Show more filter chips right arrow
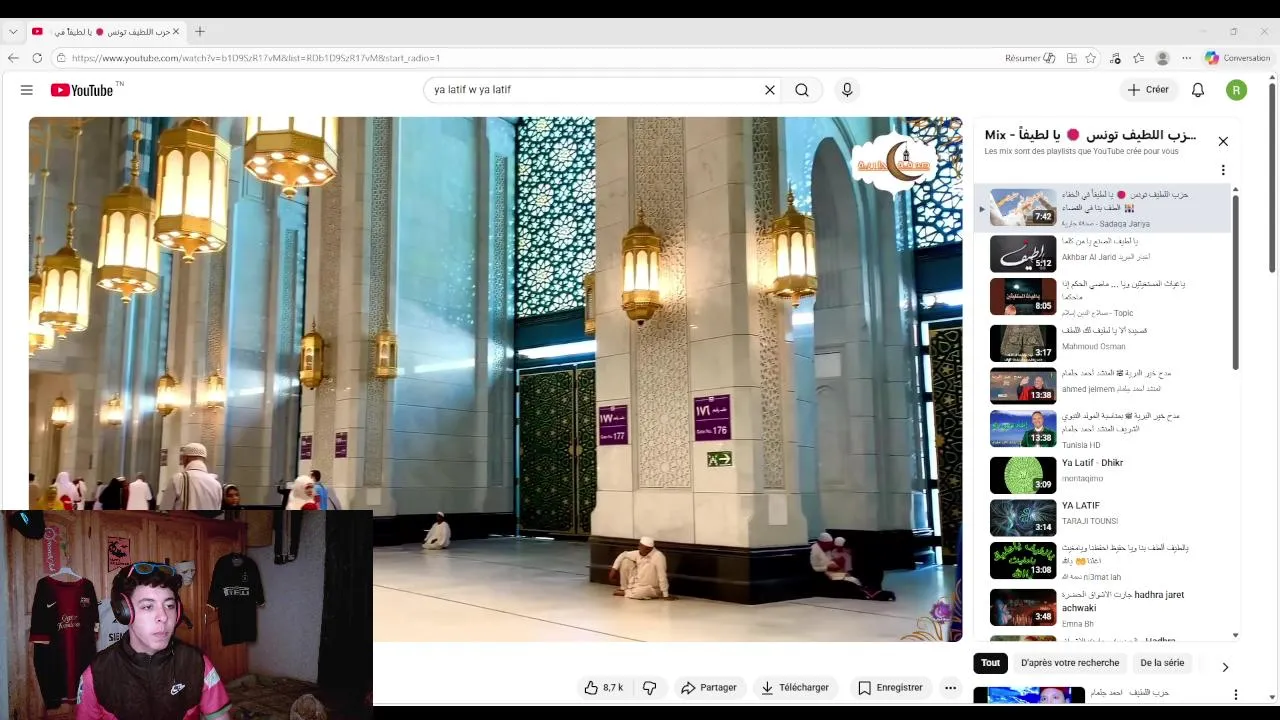Screen dimensions: 1280x720 pyautogui.click(x=1225, y=667)
